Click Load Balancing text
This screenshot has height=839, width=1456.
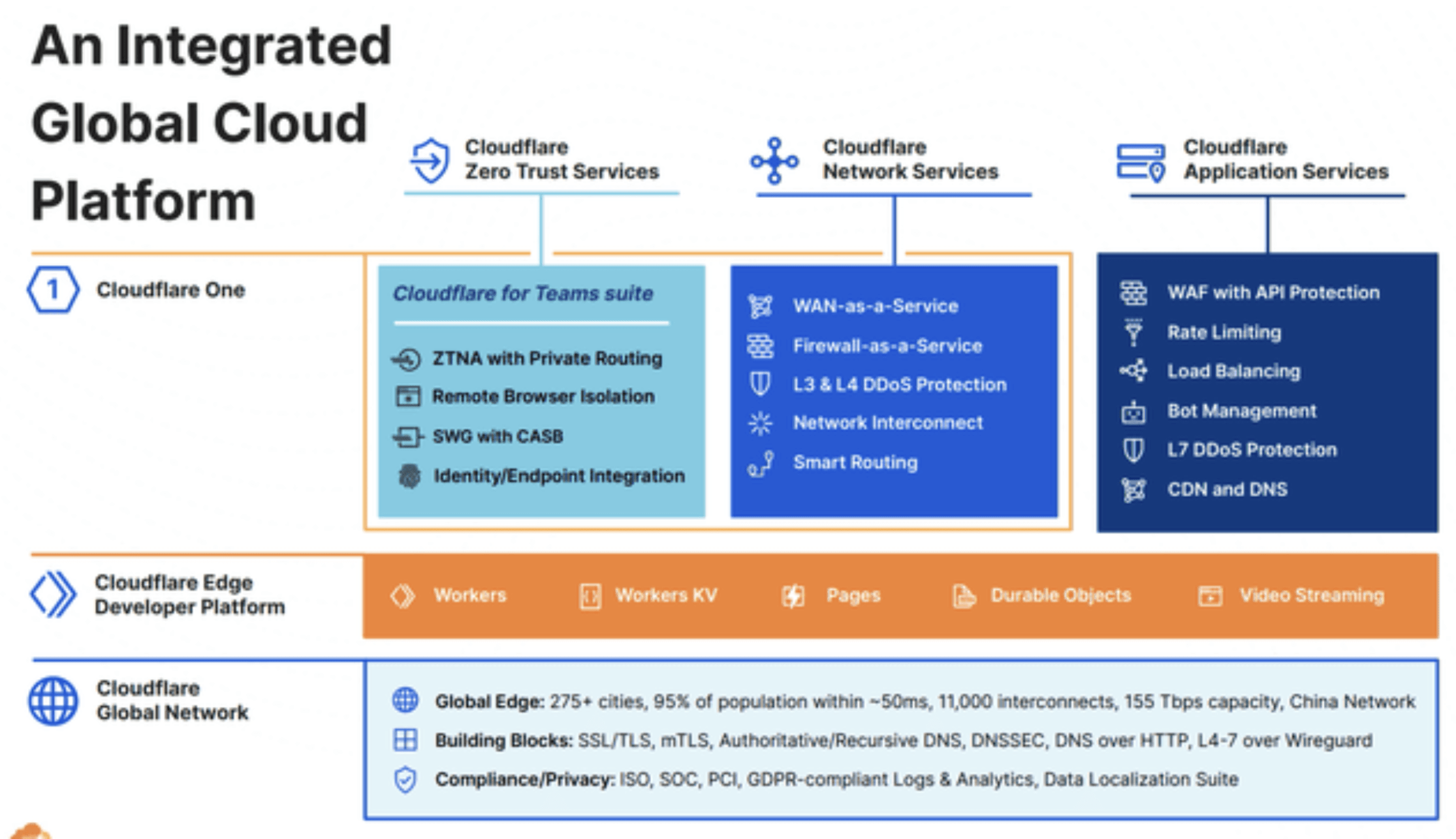(x=1234, y=372)
